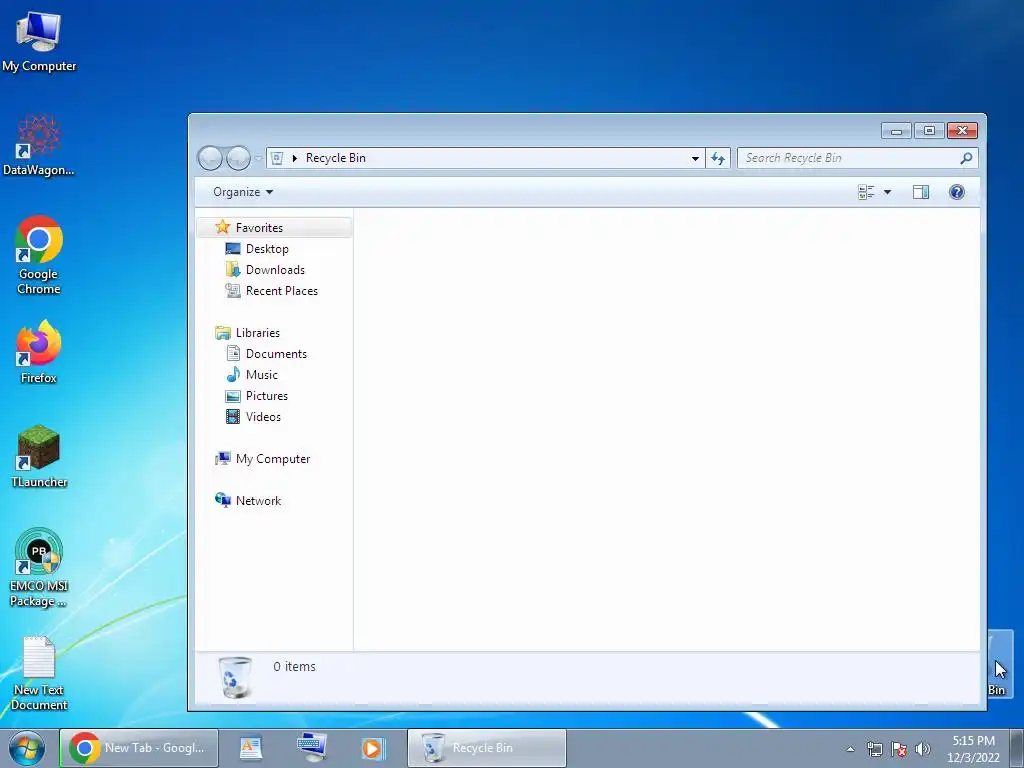Open the EMCO MSI Package desktop shortcut
1024x768 pixels.
tap(39, 568)
